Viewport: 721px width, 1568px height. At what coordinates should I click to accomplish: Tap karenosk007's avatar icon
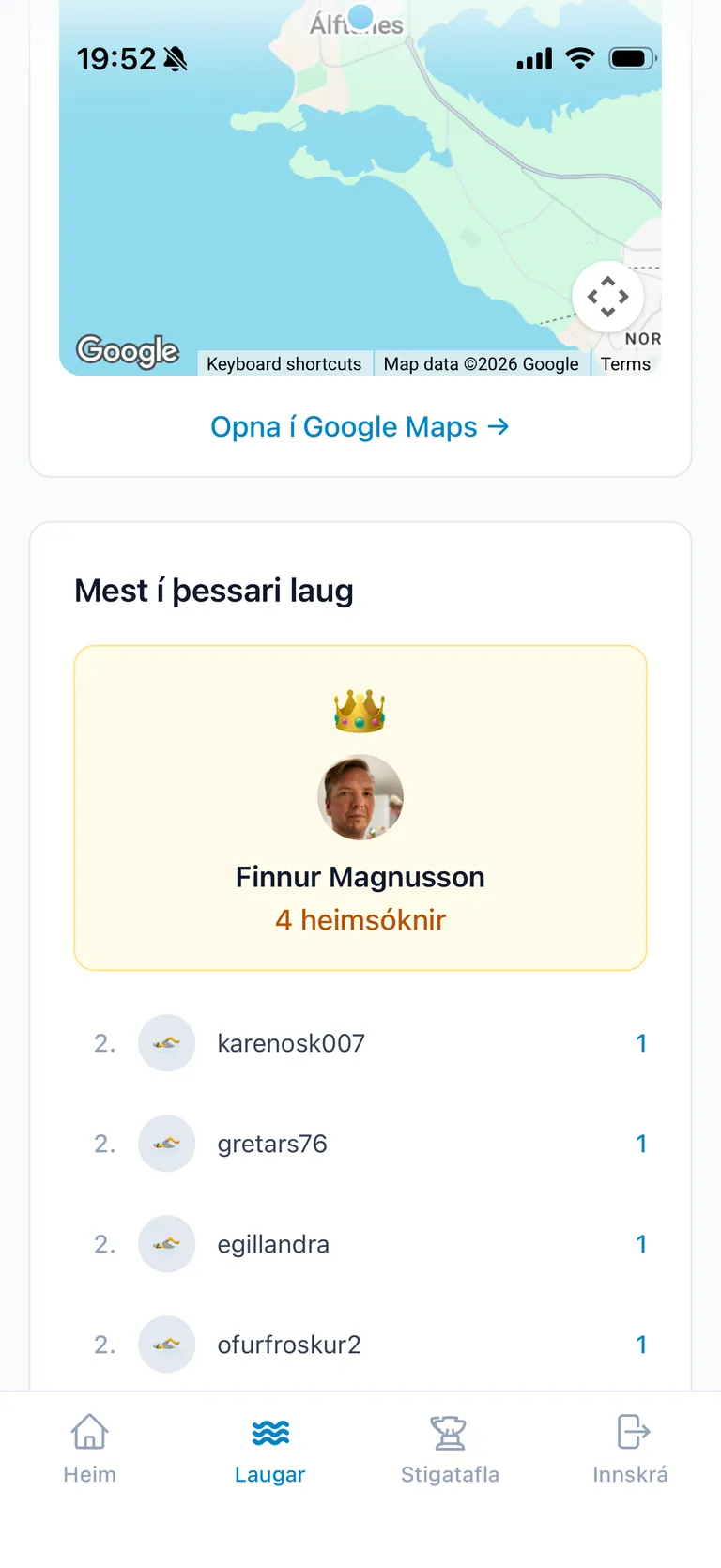tap(166, 1043)
